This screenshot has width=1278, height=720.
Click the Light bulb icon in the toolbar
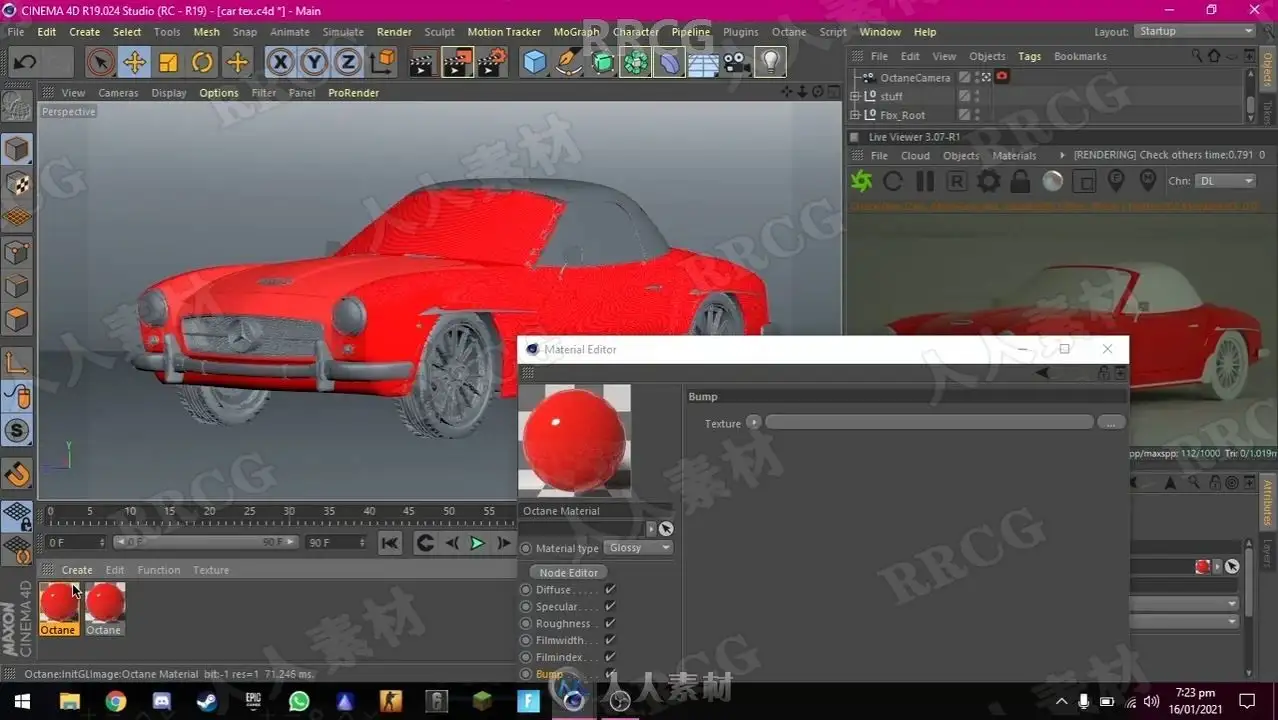pyautogui.click(x=769, y=63)
